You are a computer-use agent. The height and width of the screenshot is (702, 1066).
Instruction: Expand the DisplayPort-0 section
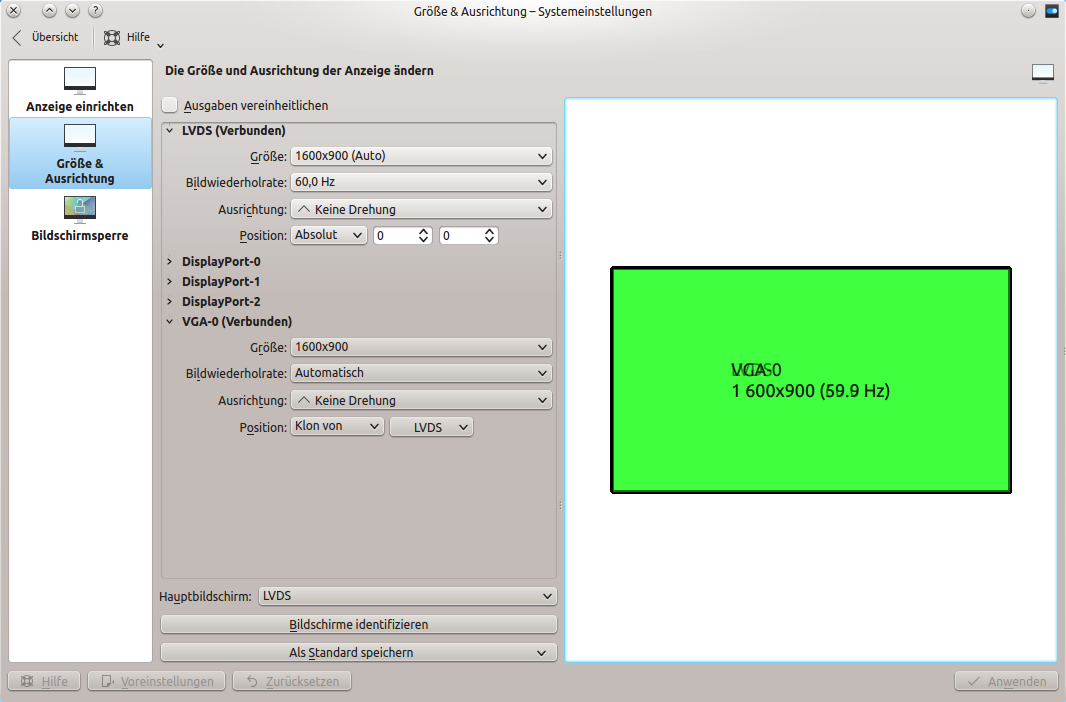click(170, 261)
